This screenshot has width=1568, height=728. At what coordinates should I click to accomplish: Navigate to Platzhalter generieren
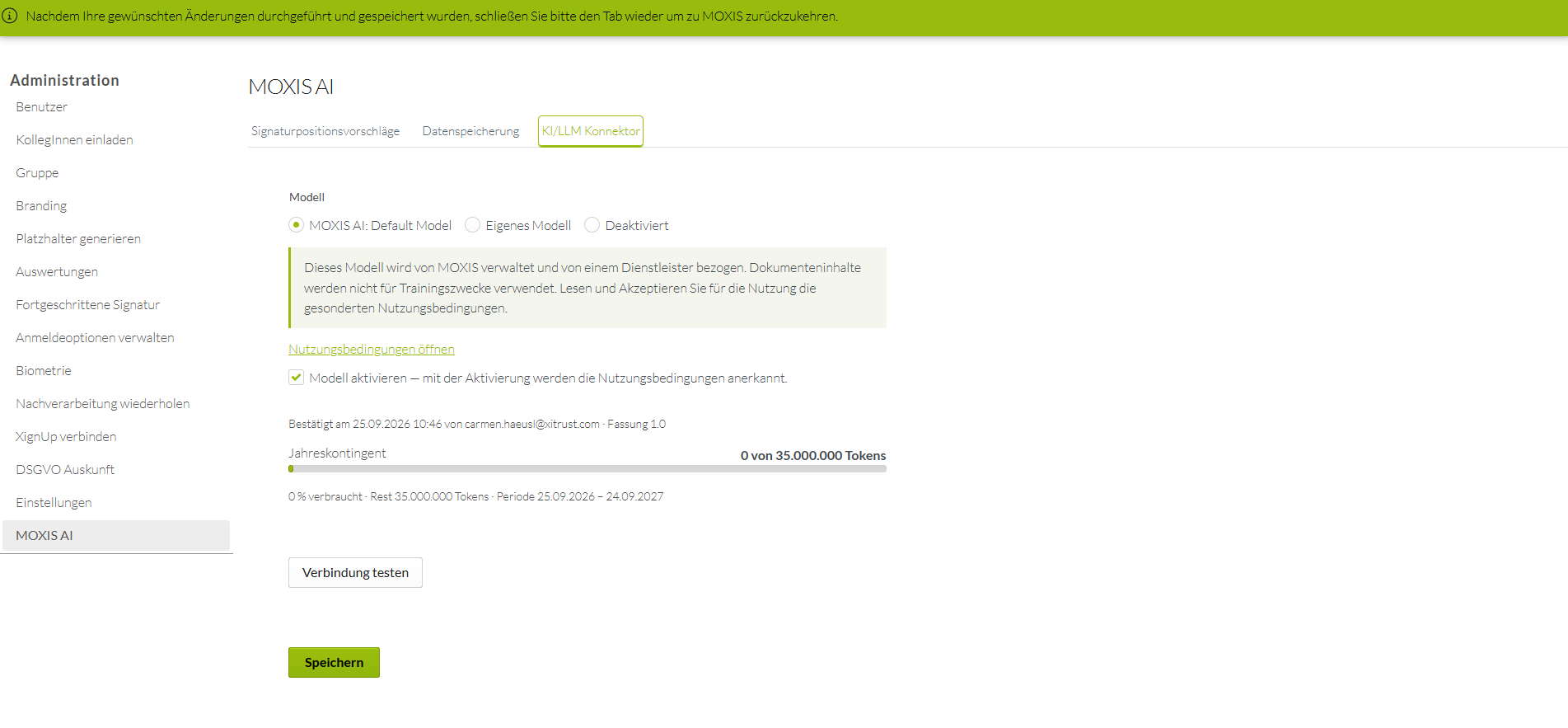(78, 238)
